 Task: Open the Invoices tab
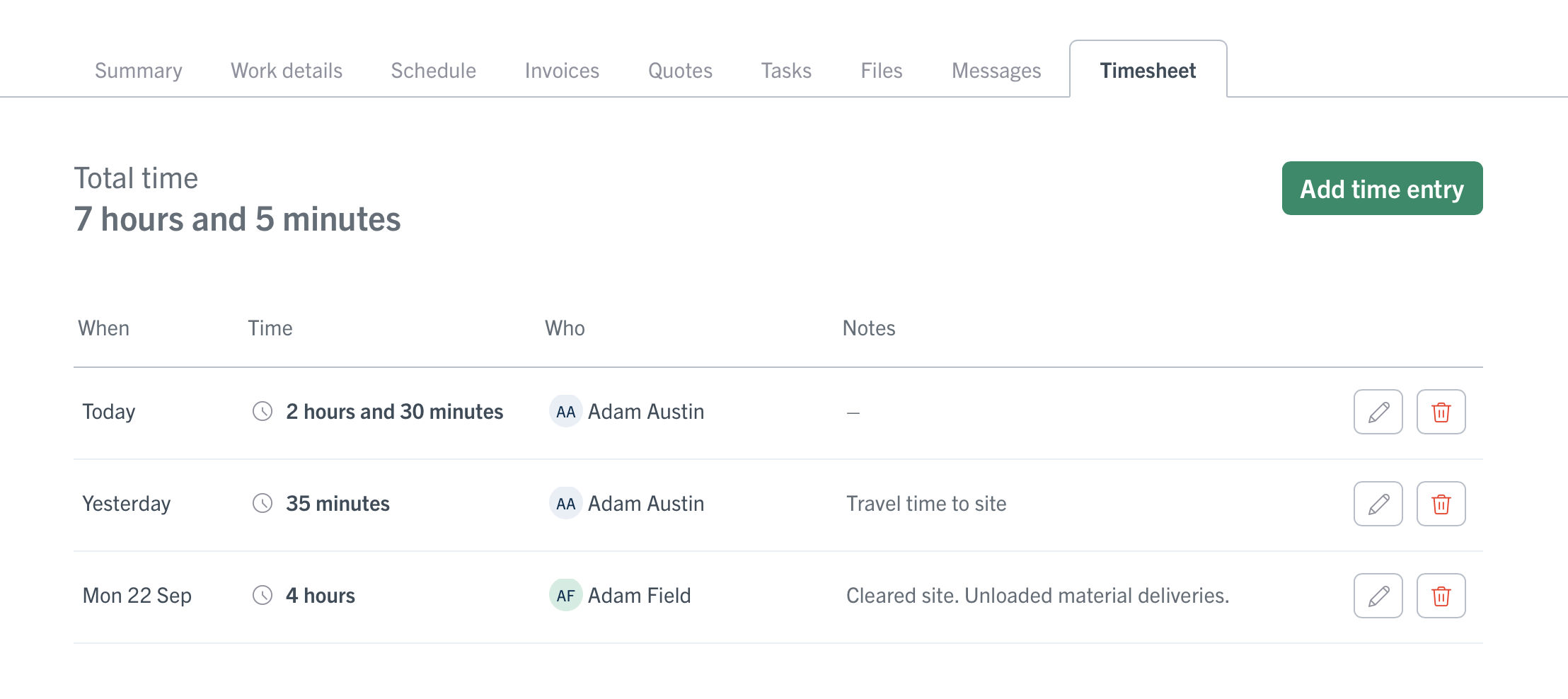pos(562,71)
